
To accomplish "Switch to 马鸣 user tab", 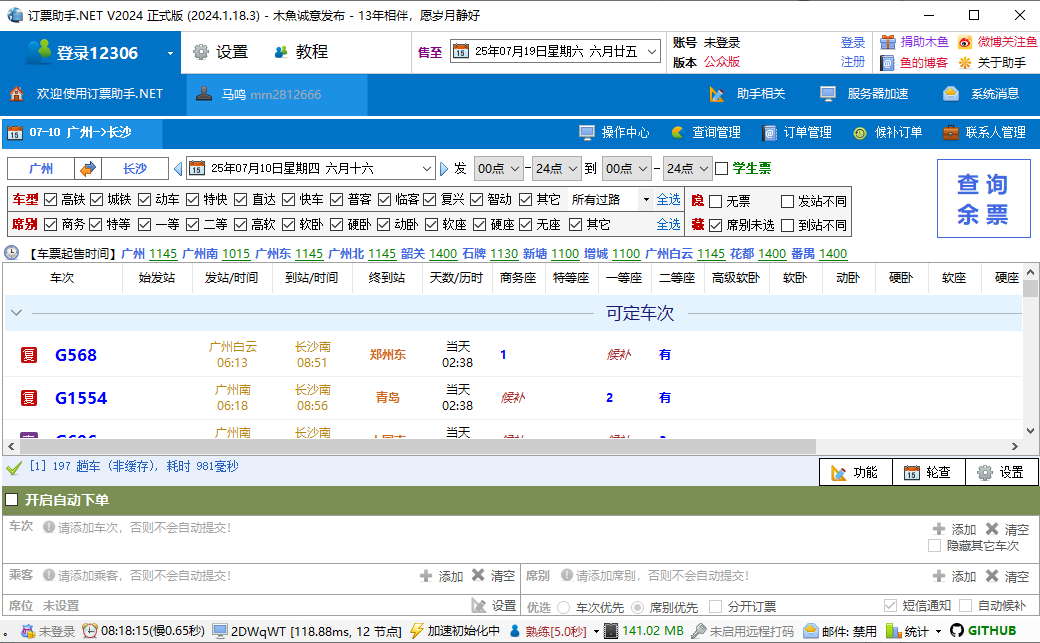I will (x=276, y=94).
